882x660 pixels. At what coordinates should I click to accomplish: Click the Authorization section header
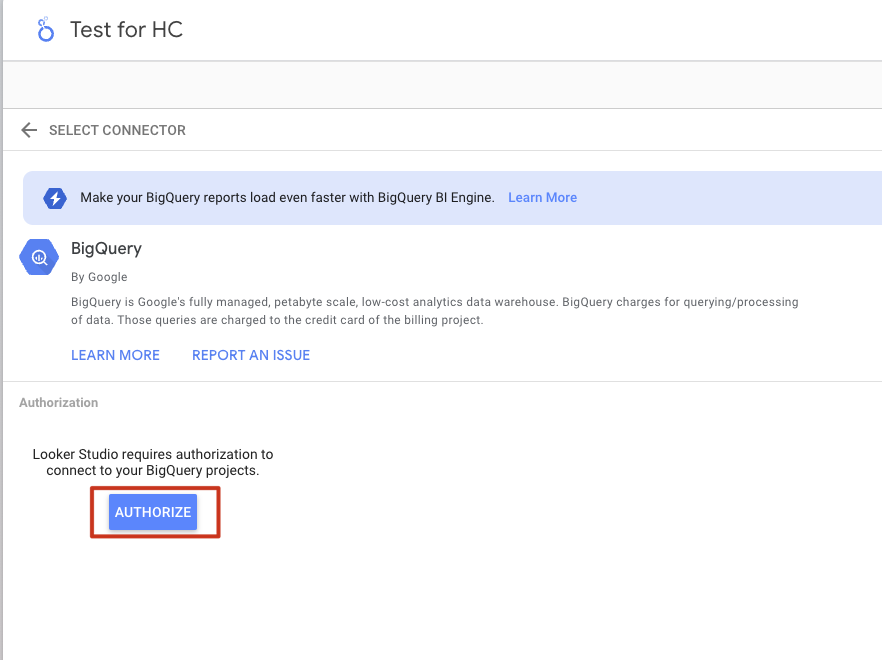pos(58,403)
